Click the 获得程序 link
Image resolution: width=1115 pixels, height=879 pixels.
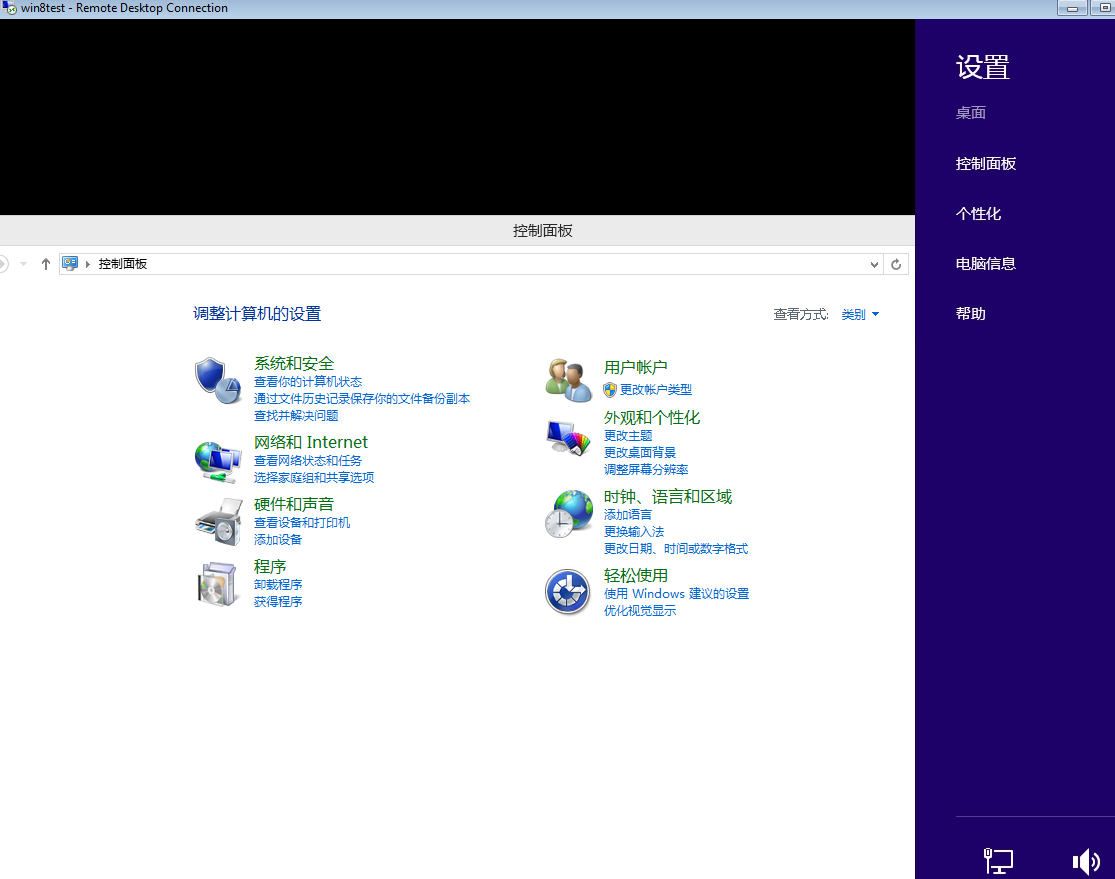(278, 602)
